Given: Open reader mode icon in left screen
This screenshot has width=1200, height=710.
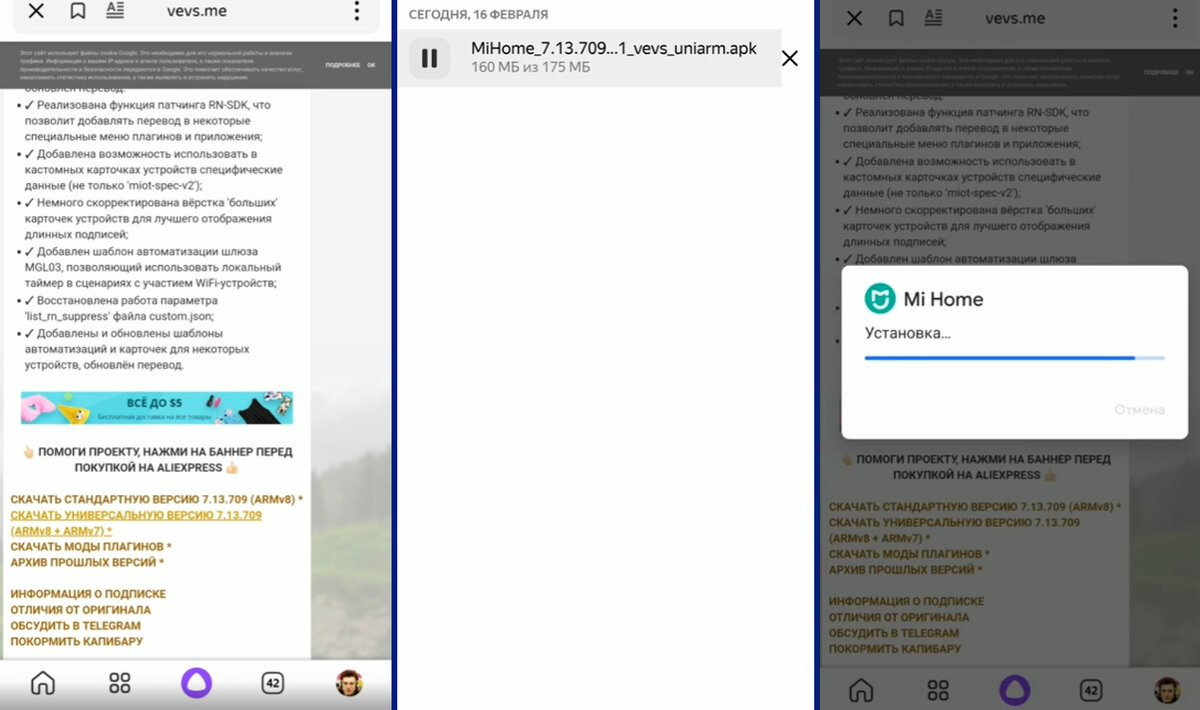Looking at the screenshot, I should tap(115, 12).
